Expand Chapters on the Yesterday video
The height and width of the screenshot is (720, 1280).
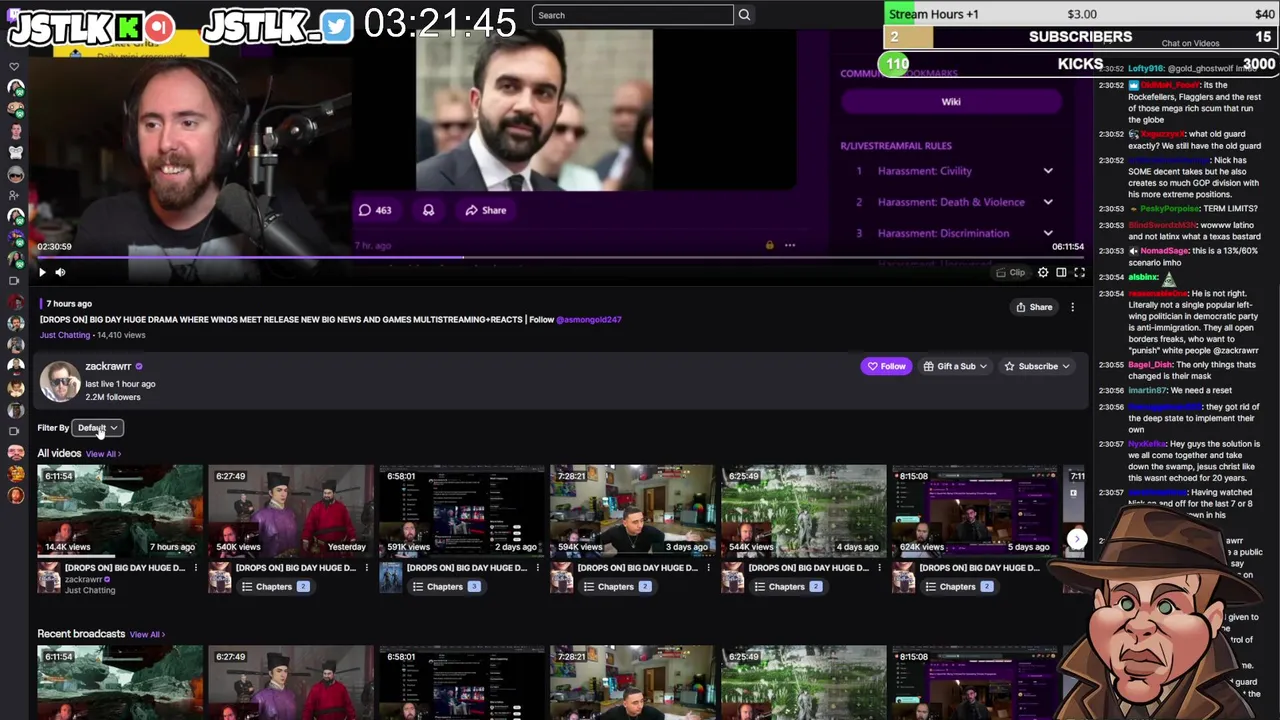275,587
